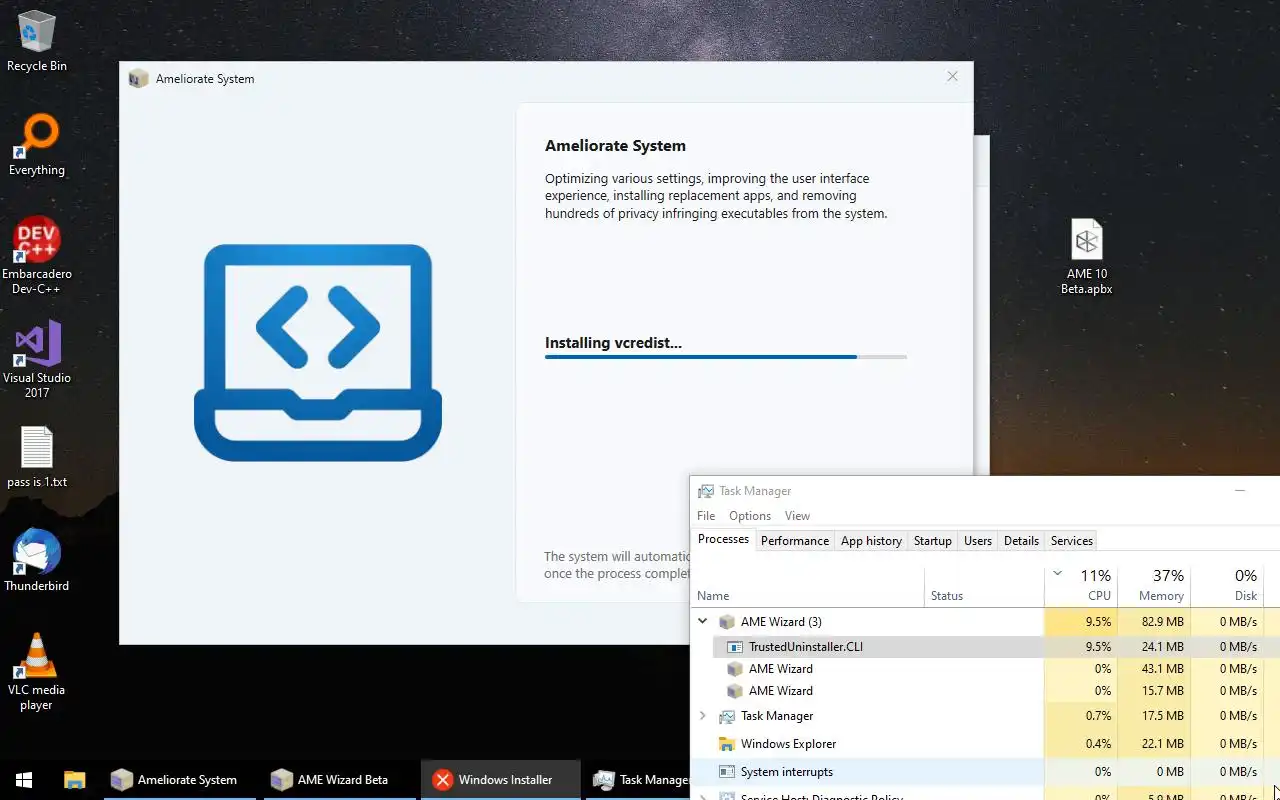Click the 22.1 MB memory value
Screen dimensions: 1280x800
tap(1162, 744)
